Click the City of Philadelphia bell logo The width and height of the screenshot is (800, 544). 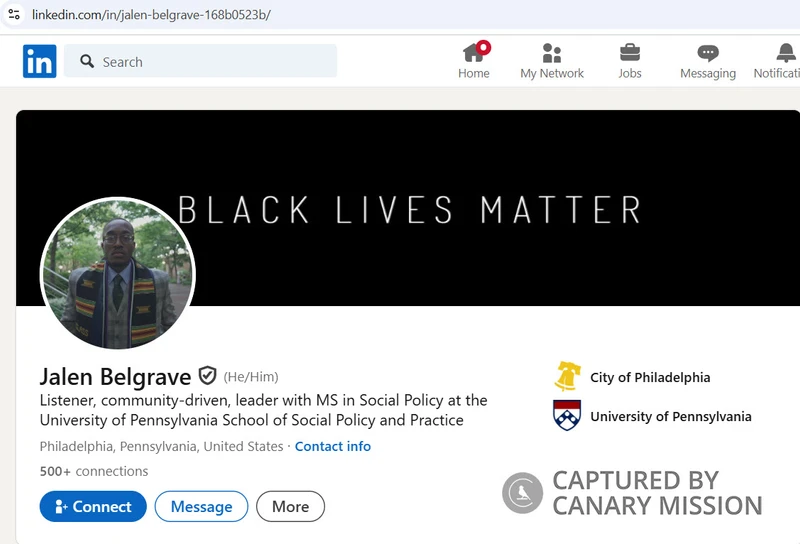coord(567,377)
